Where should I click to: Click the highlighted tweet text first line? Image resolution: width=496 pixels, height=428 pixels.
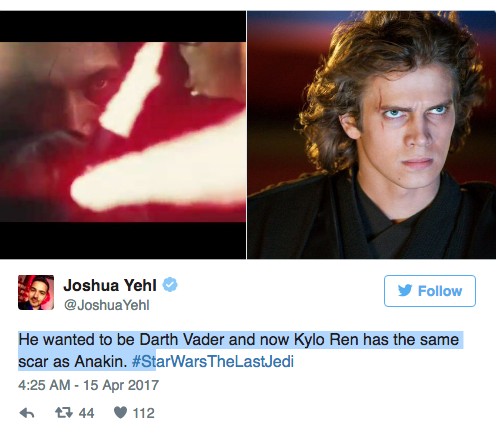(x=239, y=340)
